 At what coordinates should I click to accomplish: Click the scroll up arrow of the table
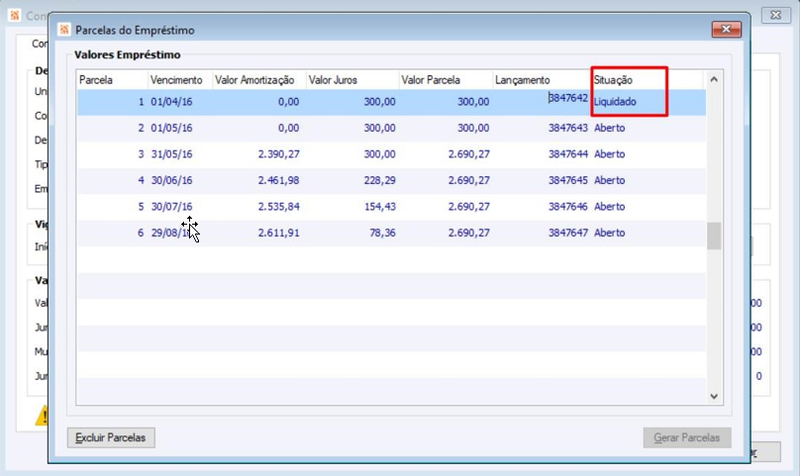tap(714, 79)
